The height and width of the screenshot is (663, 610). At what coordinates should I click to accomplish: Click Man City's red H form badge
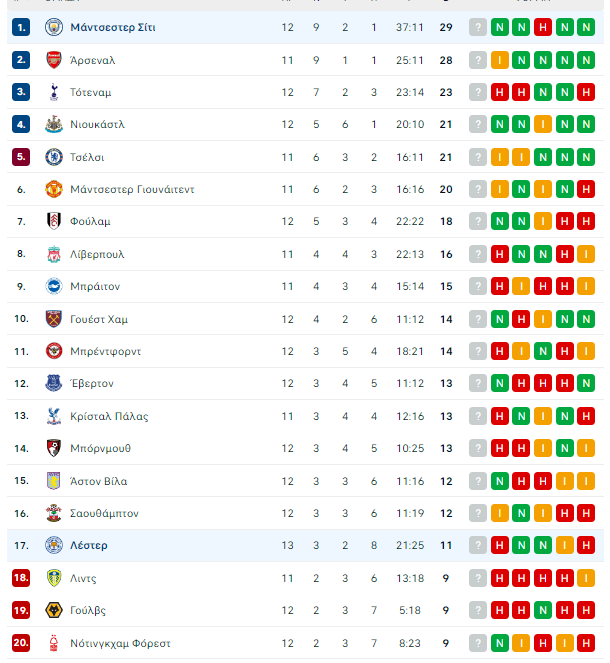(543, 27)
